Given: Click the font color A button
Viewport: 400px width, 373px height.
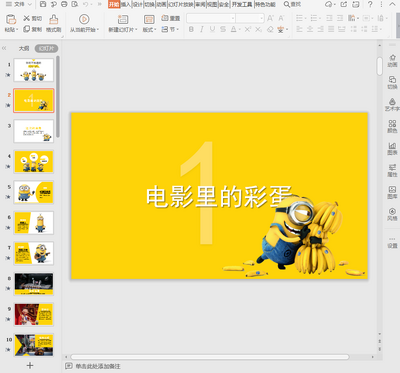Looking at the screenshot, I should 234,29.
